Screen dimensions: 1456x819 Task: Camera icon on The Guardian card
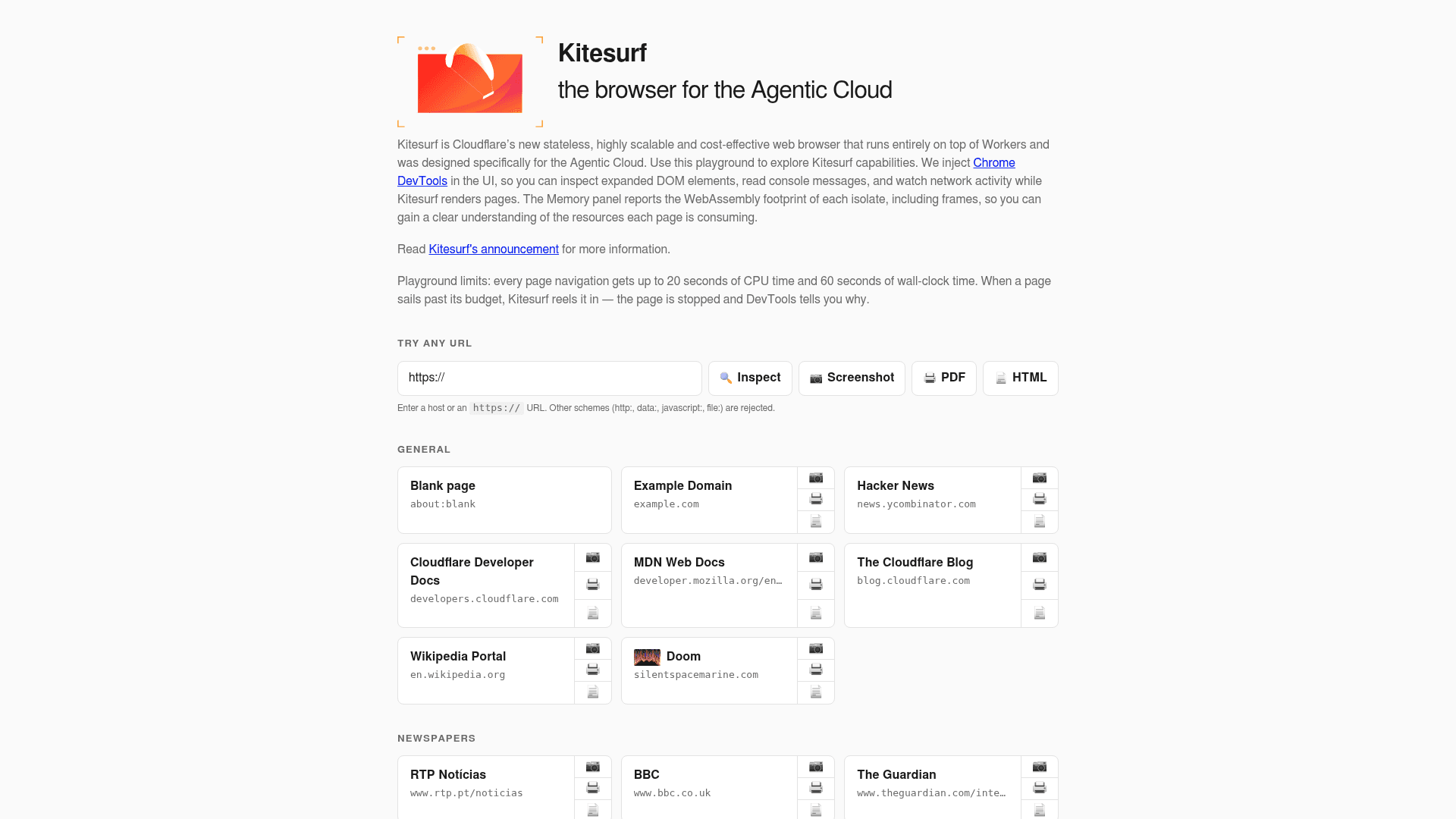(x=1040, y=767)
